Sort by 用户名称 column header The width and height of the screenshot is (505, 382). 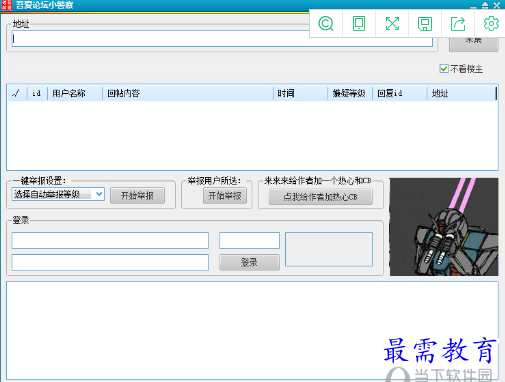point(75,93)
